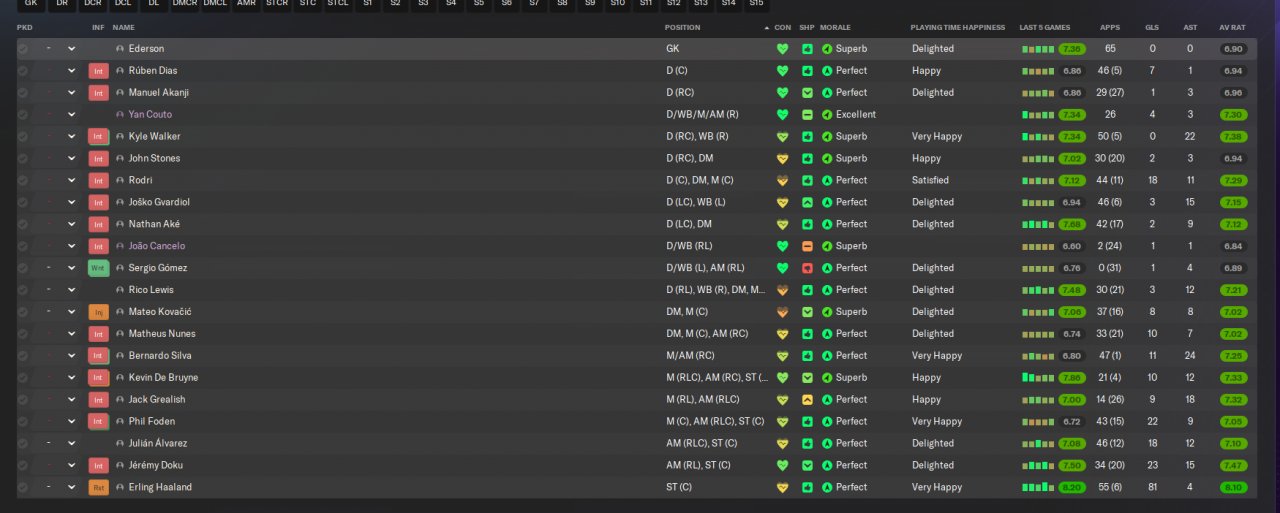The height and width of the screenshot is (513, 1280).
Task: Click Sergio Gómez's red sharpness icon
Action: pos(807,268)
